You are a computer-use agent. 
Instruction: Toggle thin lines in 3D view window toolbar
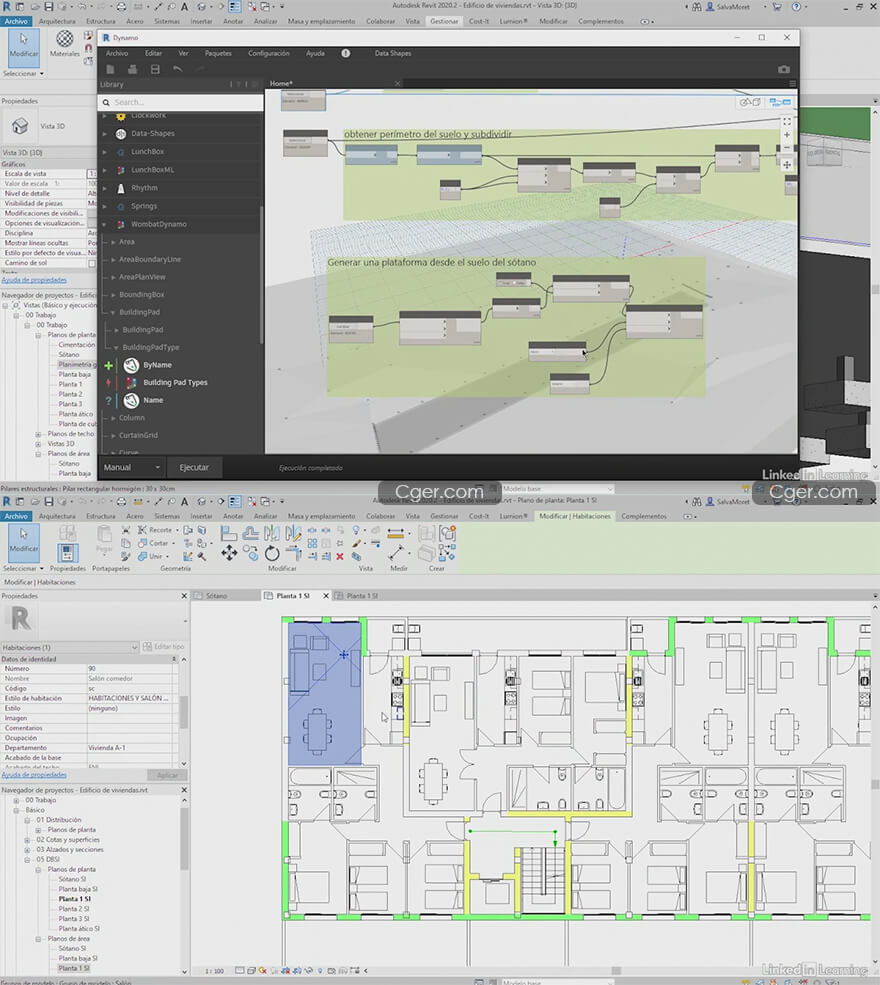pyautogui.click(x=234, y=6)
